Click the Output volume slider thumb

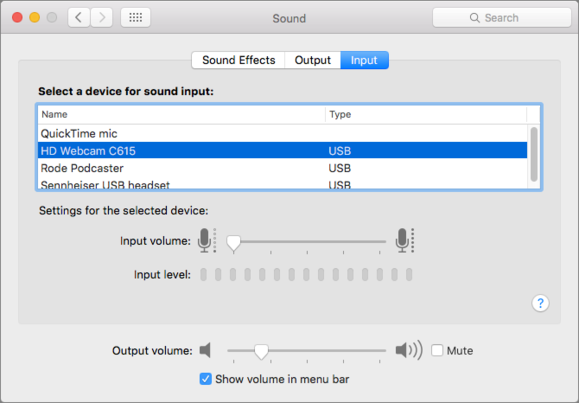click(261, 351)
